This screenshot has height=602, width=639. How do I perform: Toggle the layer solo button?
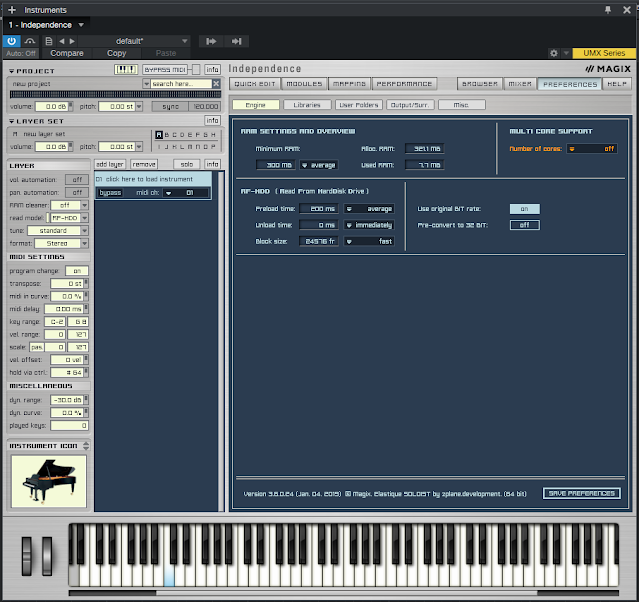pyautogui.click(x=187, y=164)
